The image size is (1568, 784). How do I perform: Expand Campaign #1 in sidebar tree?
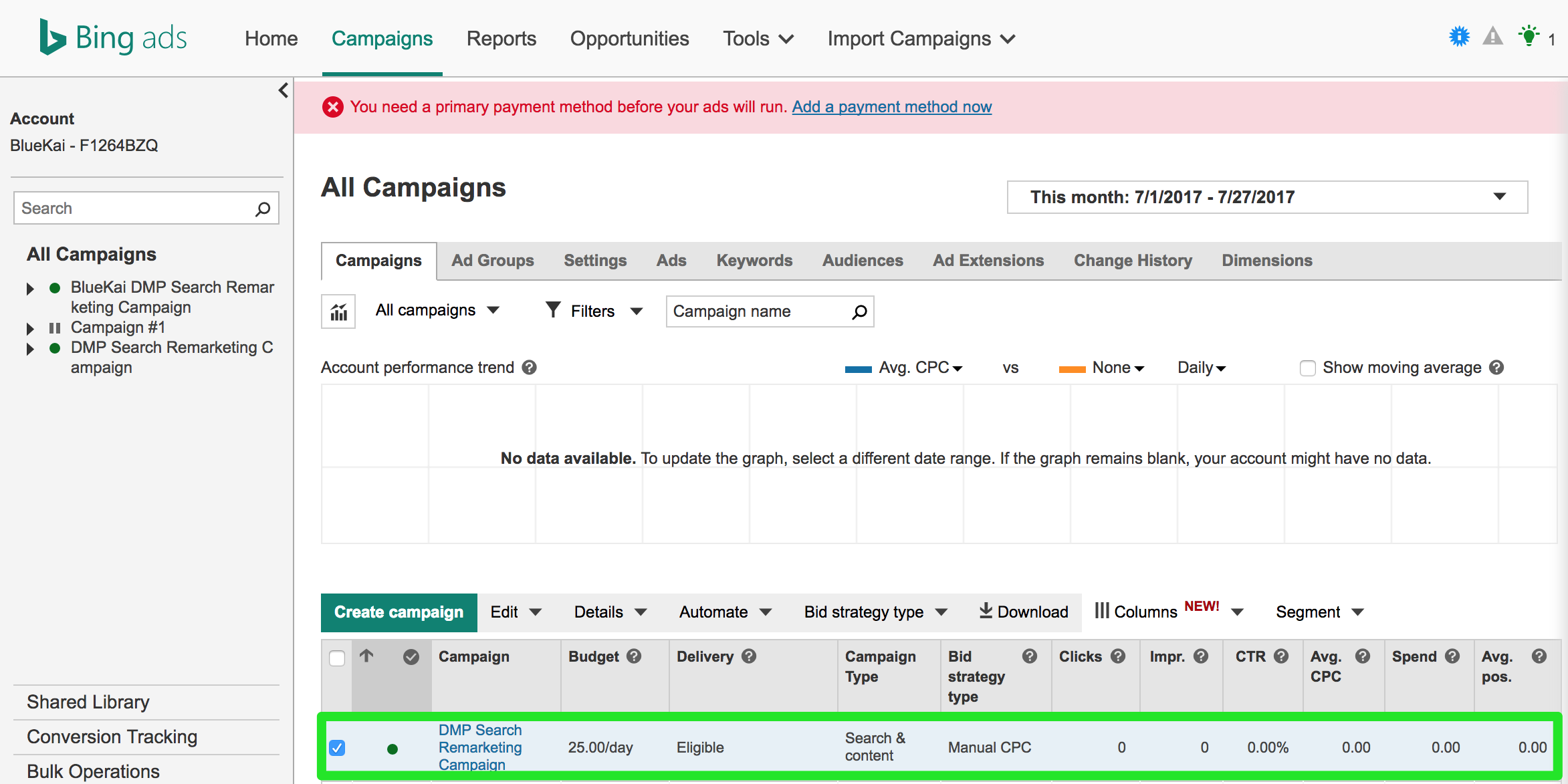tap(30, 328)
